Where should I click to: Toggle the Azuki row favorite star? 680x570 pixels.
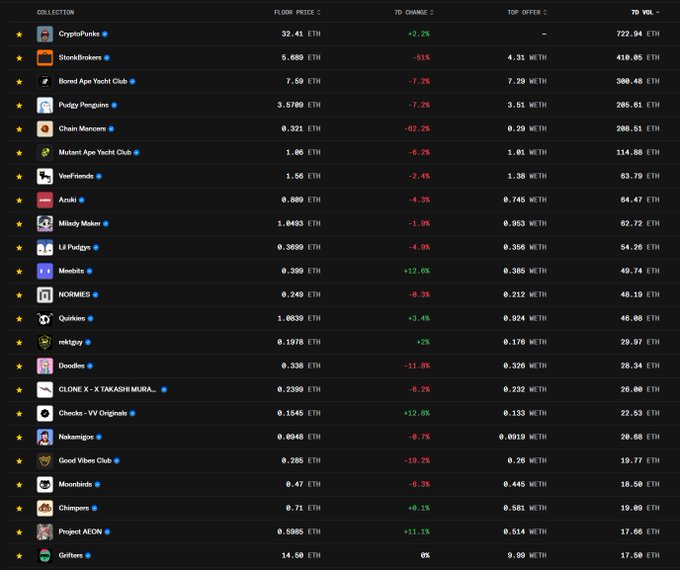click(19, 200)
